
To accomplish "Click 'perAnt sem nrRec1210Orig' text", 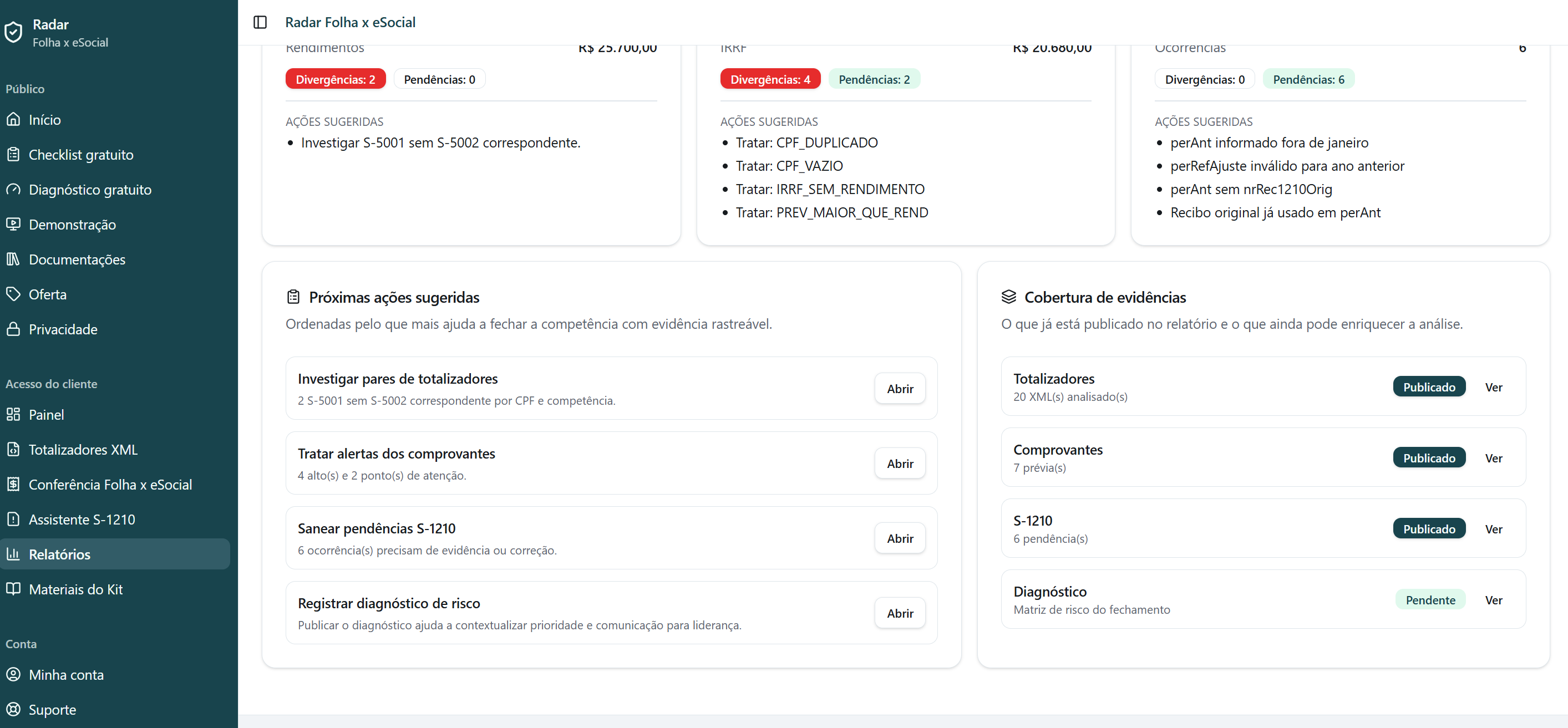I will (1251, 189).
